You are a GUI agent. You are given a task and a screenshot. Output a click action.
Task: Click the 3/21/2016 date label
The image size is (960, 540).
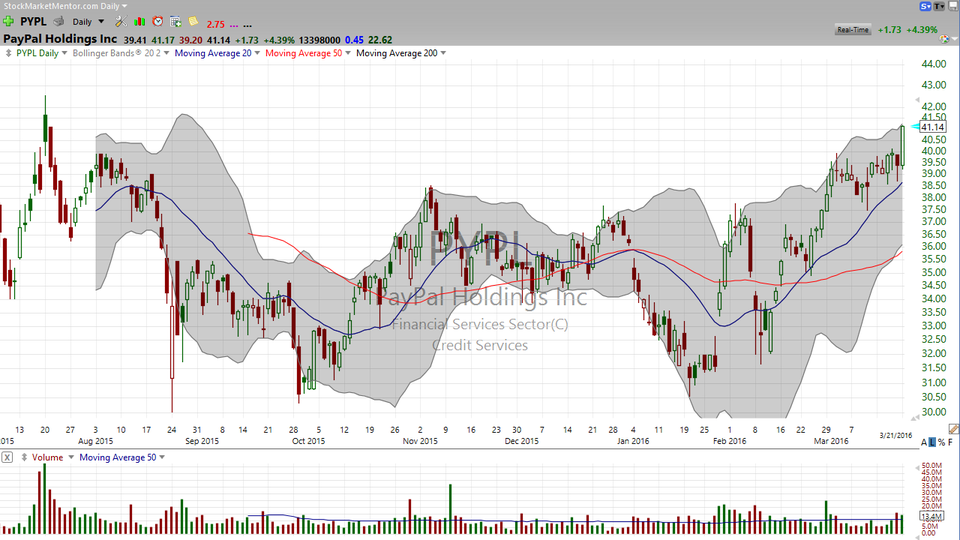click(x=896, y=435)
